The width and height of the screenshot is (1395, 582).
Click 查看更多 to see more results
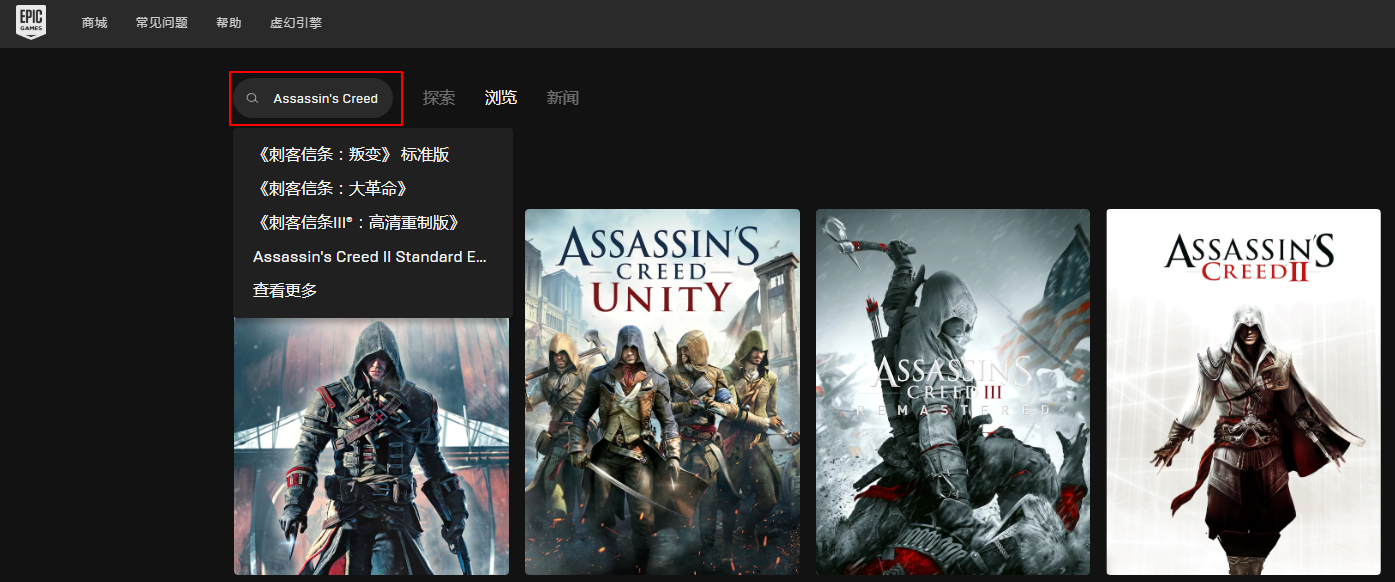point(285,291)
